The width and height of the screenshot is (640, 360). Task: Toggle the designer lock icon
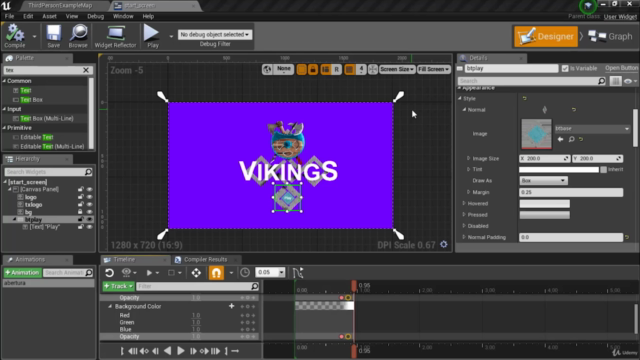[313, 69]
